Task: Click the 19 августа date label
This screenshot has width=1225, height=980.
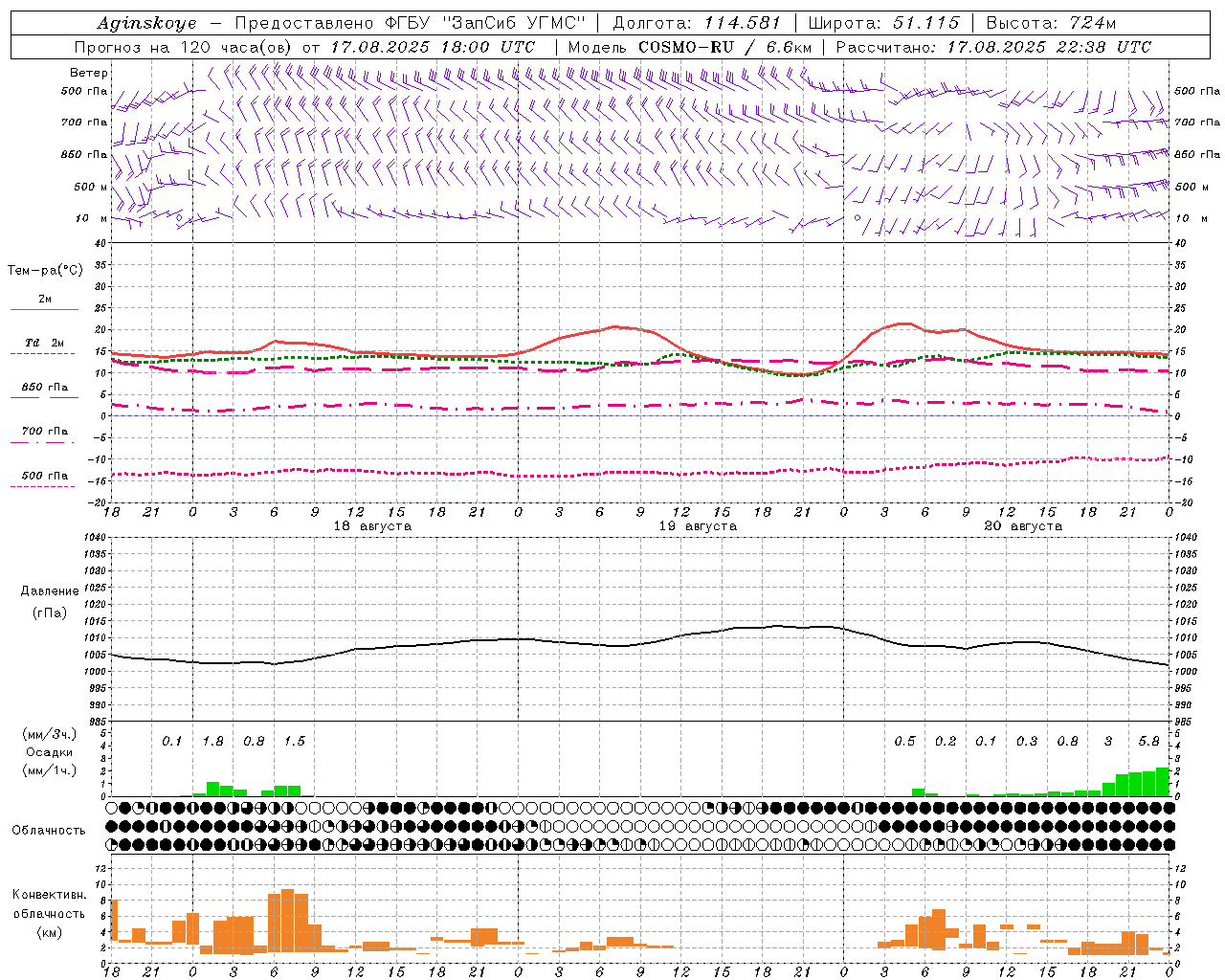Action: click(698, 526)
